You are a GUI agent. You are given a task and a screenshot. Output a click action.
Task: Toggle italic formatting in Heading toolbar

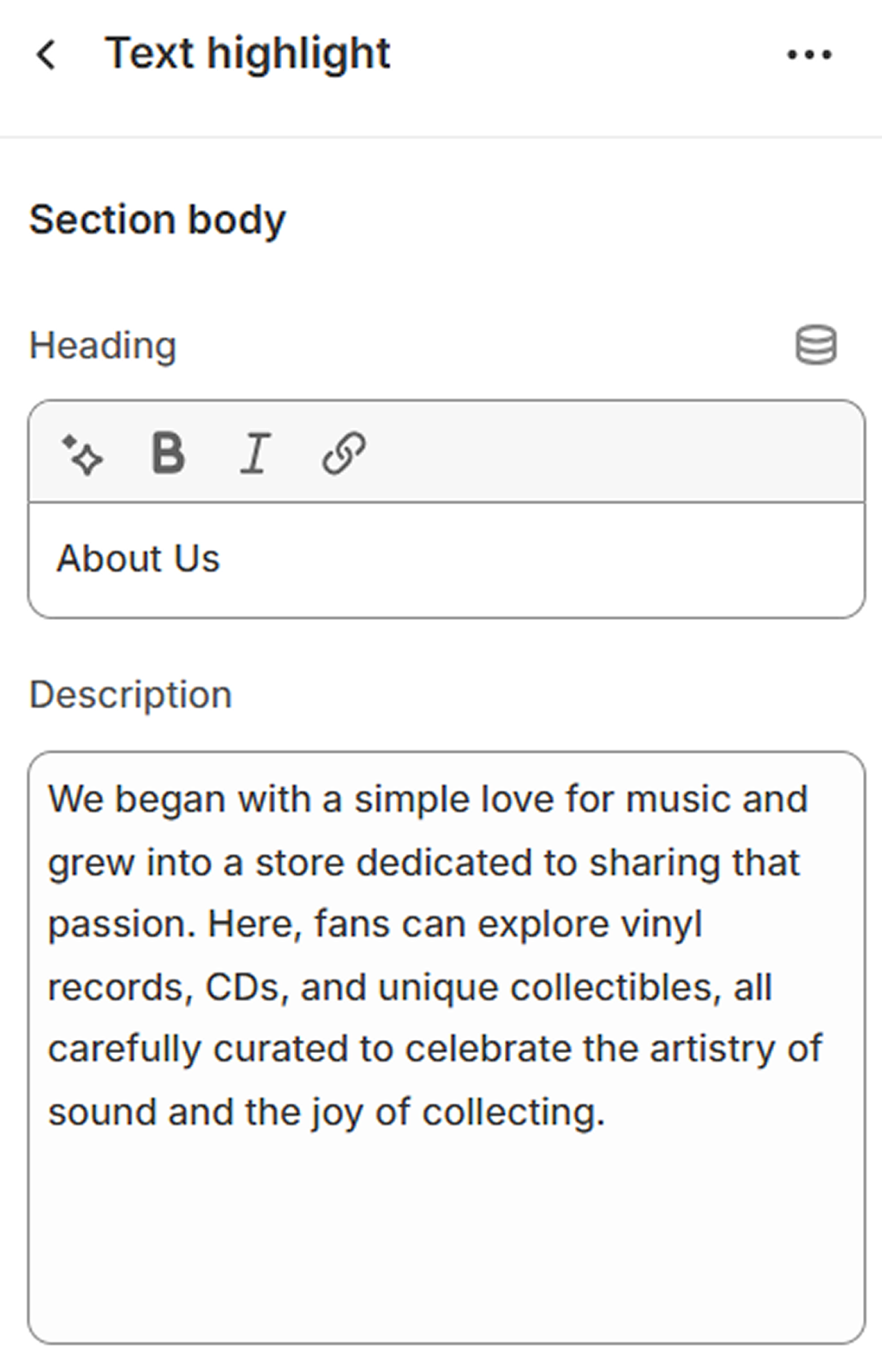[x=255, y=453]
